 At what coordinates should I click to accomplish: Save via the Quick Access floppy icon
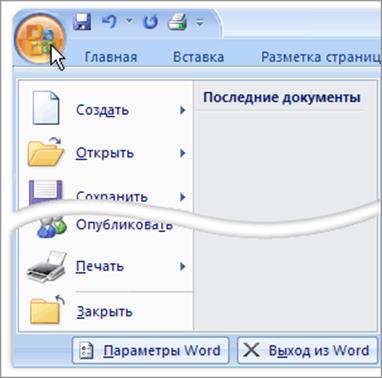click(82, 22)
